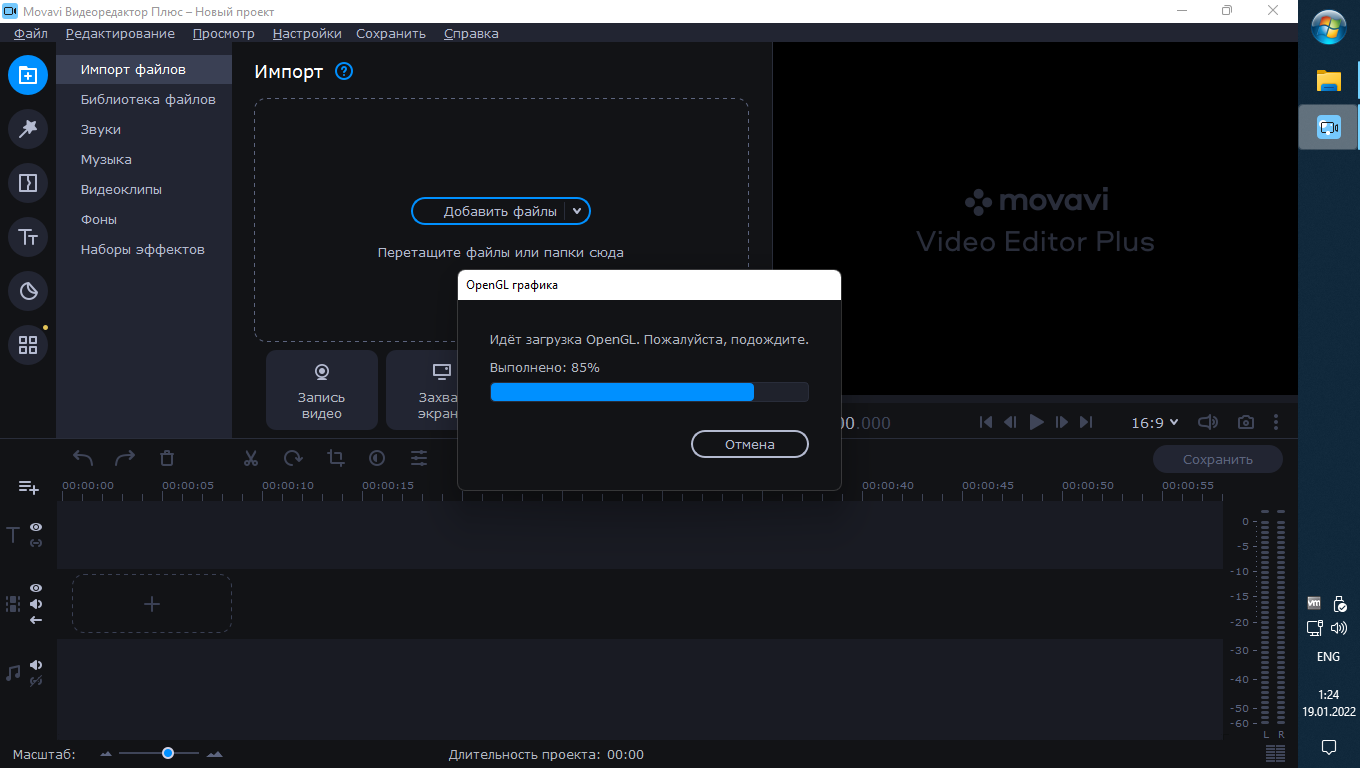
Task: Open the More tools grid icon
Action: pyautogui.click(x=28, y=345)
